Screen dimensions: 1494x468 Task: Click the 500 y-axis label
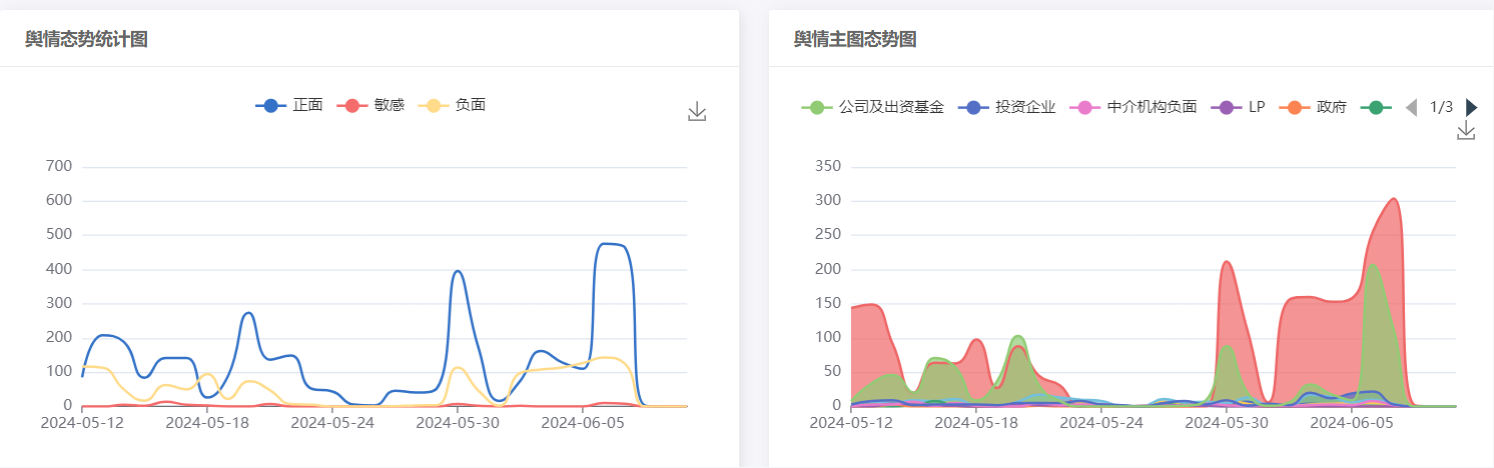(x=59, y=234)
